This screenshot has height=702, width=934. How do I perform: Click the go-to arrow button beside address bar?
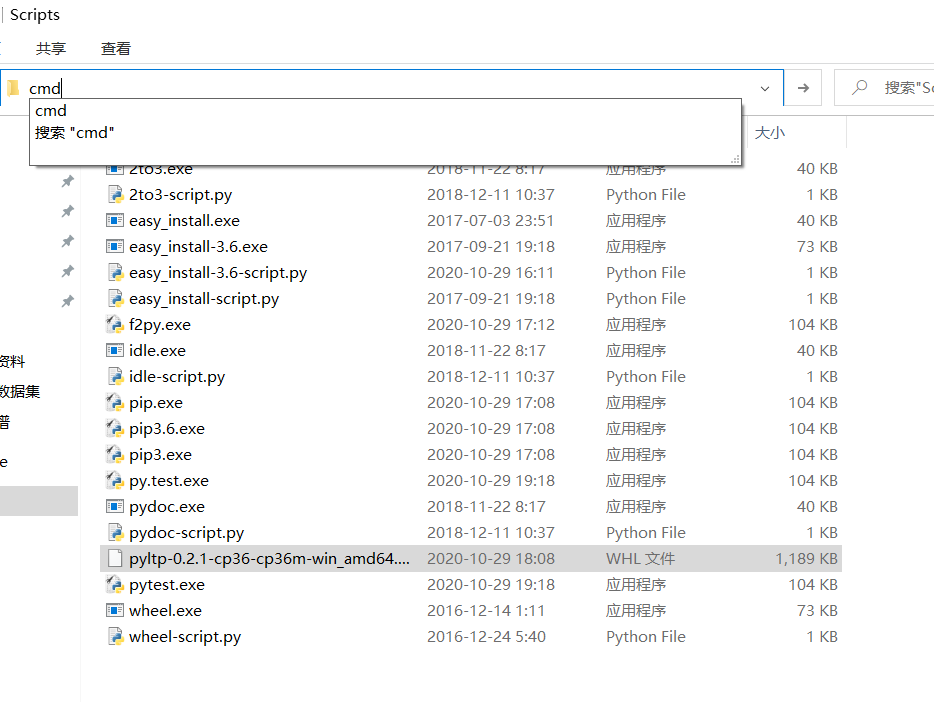(803, 88)
